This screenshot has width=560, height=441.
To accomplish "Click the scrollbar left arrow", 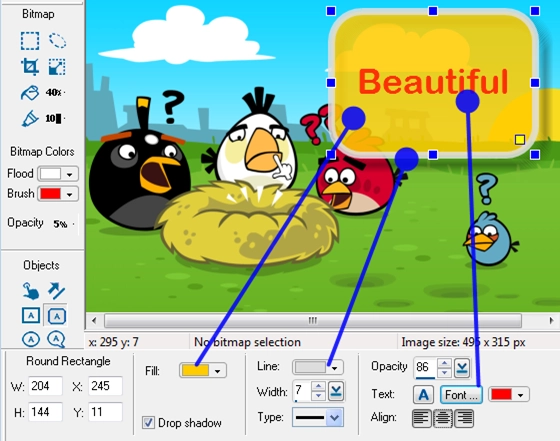I will 94,320.
